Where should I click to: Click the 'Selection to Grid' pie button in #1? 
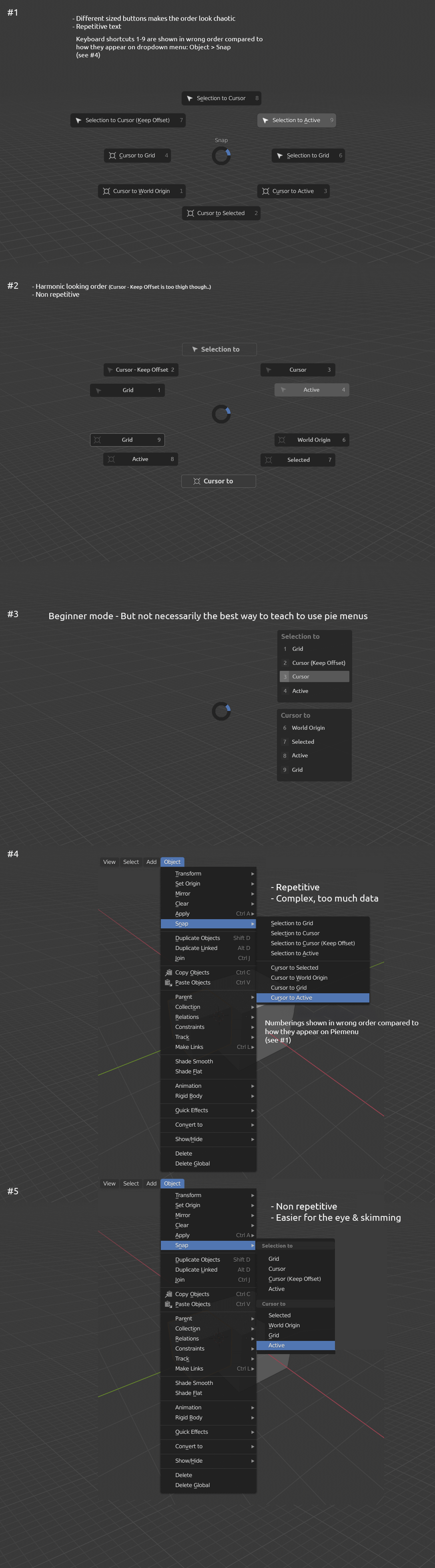(308, 156)
